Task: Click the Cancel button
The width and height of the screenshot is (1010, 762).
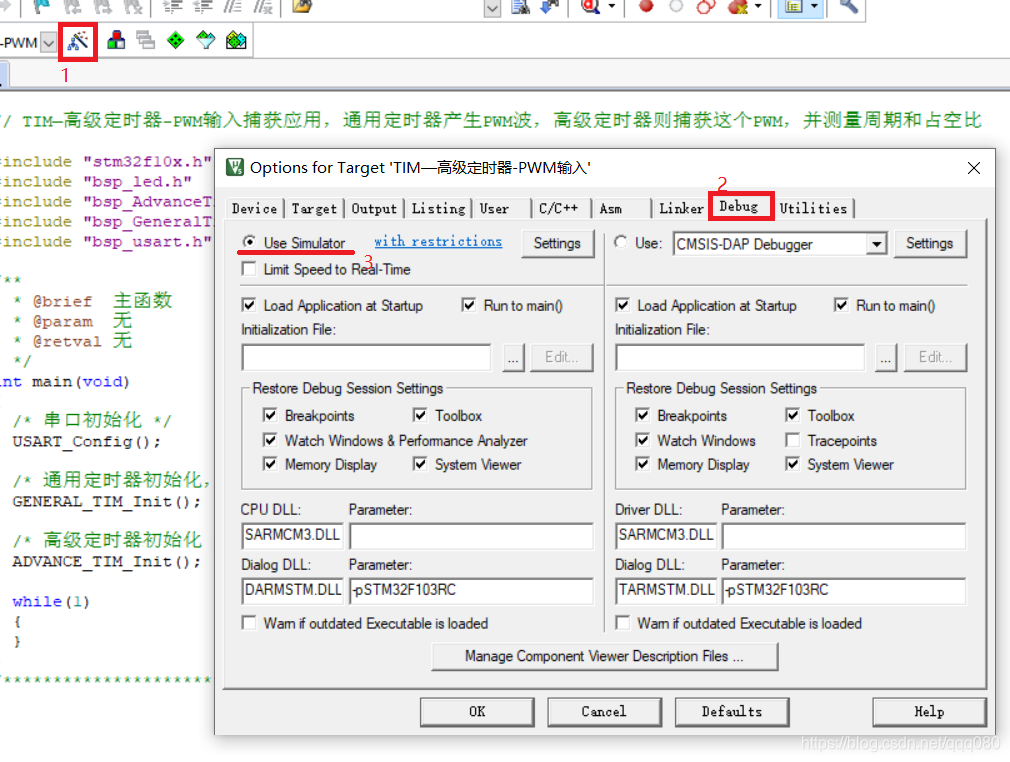Action: [604, 712]
